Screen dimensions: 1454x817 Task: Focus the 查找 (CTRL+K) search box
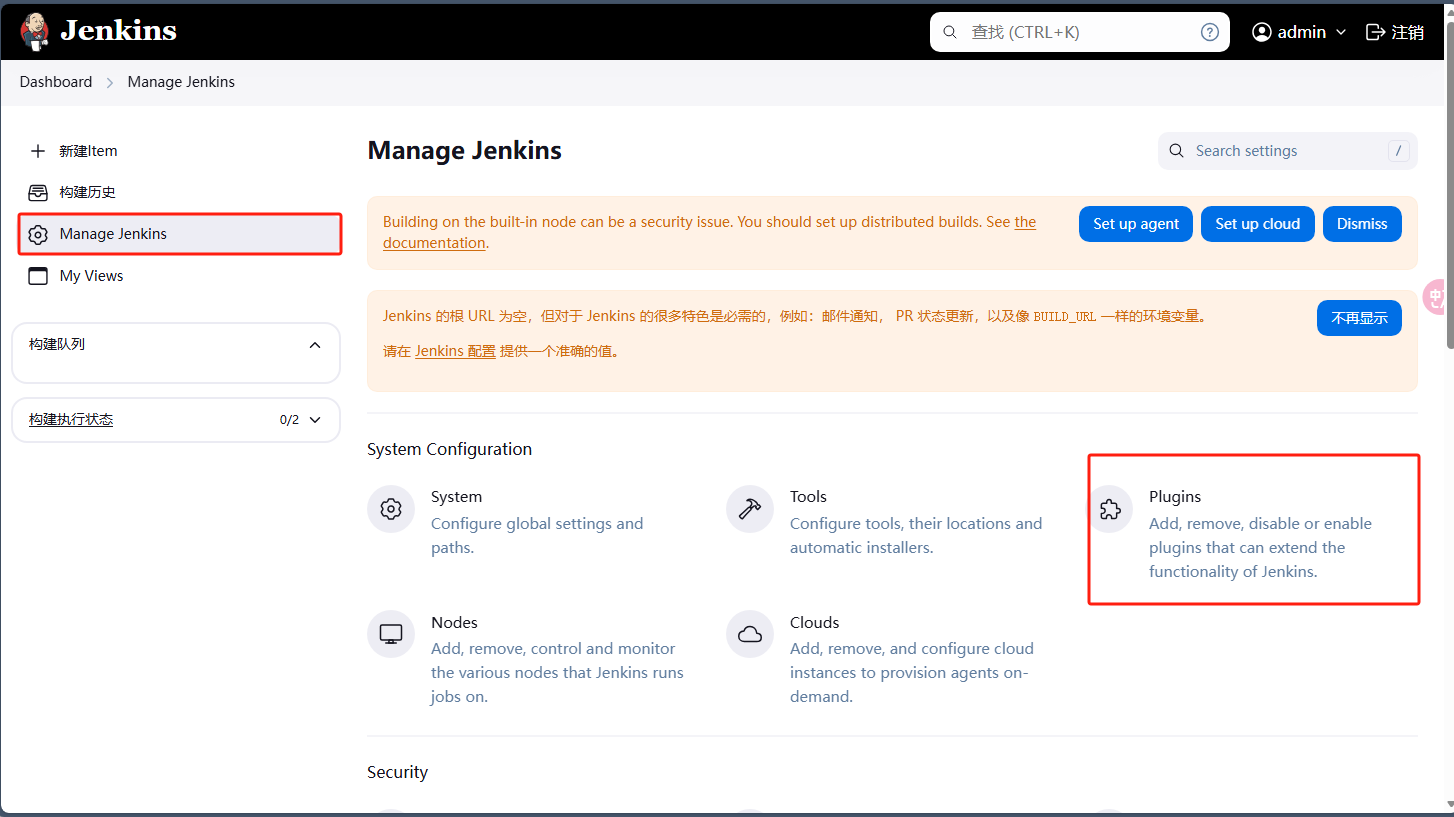1080,32
